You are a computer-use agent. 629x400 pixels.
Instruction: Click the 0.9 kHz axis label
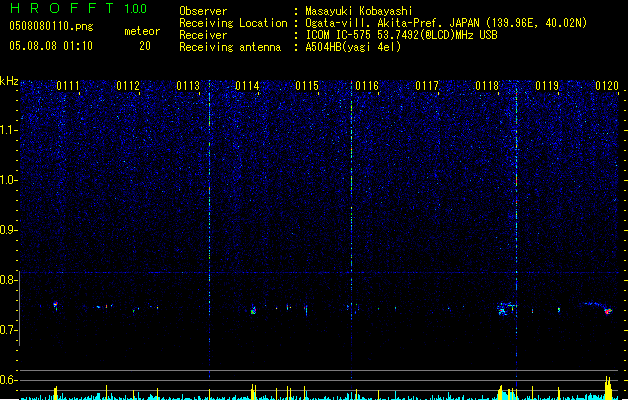coord(8,230)
